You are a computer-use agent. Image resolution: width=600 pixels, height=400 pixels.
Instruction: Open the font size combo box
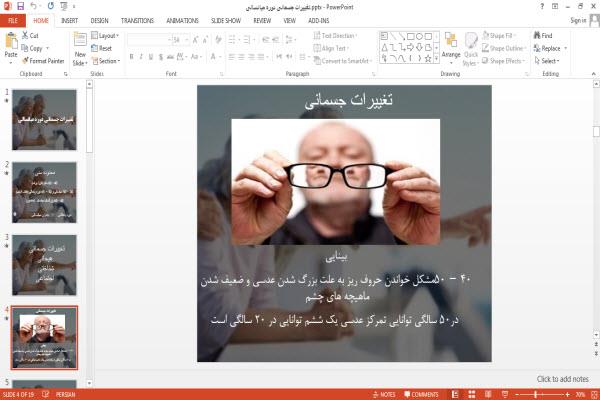coord(181,39)
